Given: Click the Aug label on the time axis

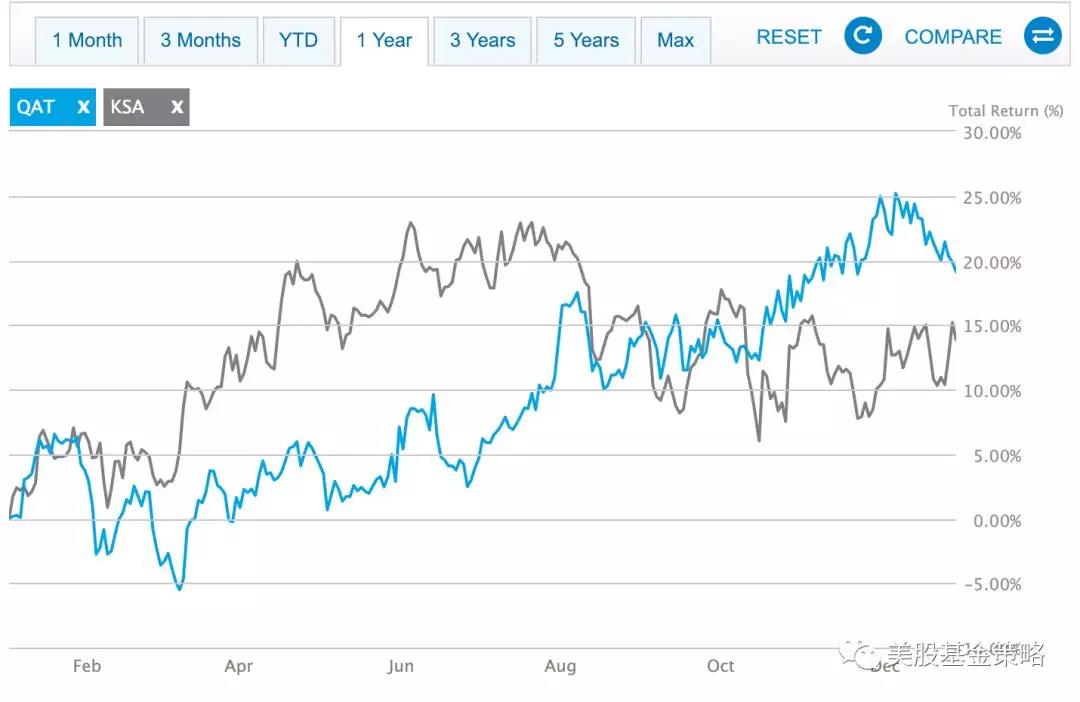Looking at the screenshot, I should point(560,667).
